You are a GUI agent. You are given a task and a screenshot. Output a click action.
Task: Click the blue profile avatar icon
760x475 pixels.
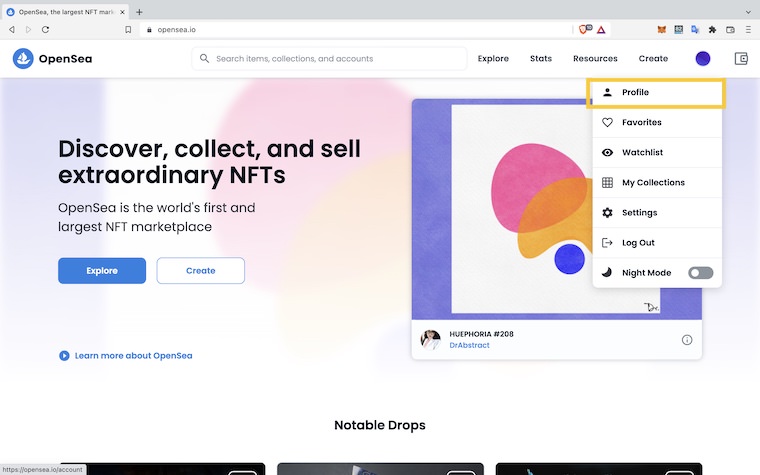703,59
